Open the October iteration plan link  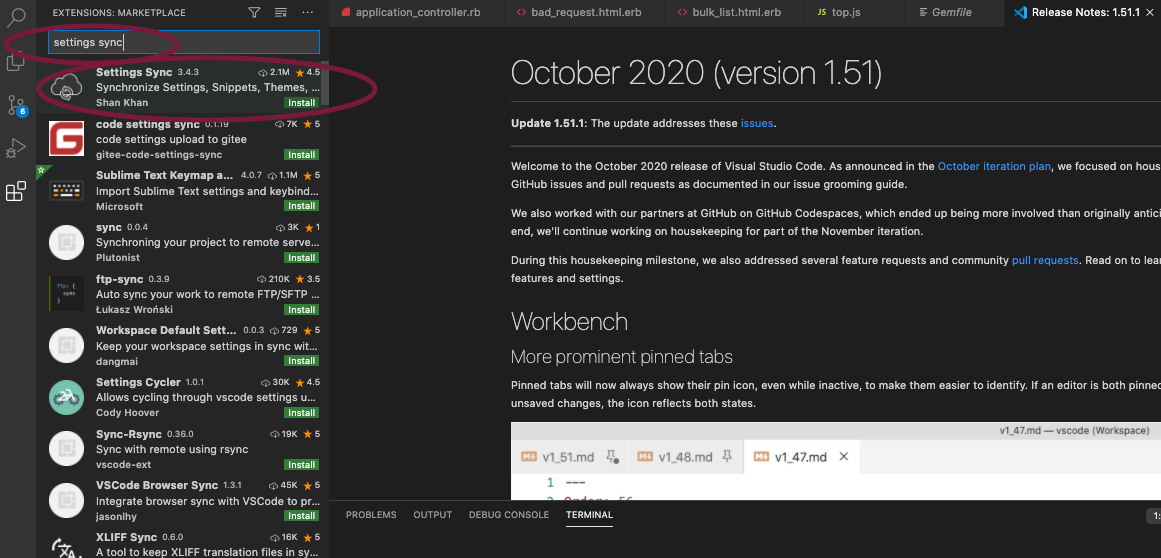(x=994, y=166)
